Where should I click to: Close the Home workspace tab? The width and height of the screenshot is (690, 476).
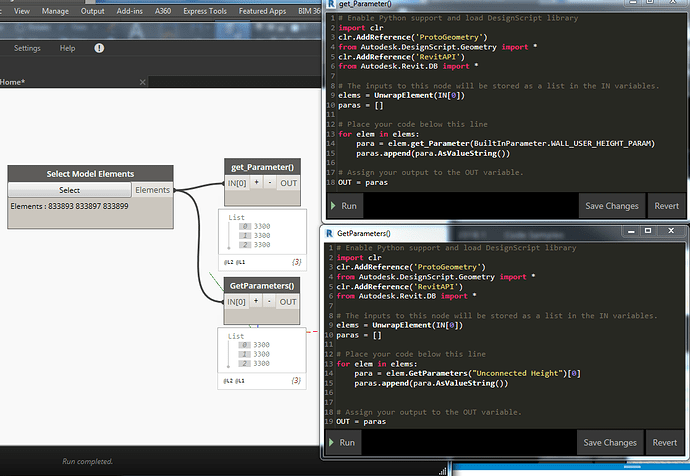[142, 82]
